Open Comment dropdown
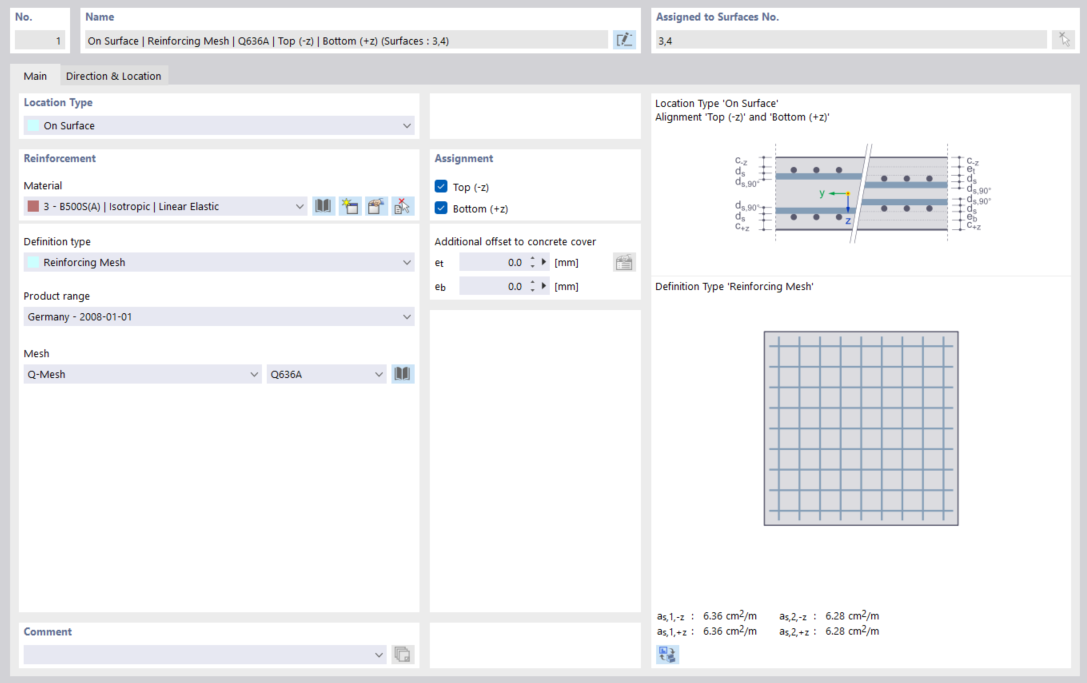 (205, 654)
